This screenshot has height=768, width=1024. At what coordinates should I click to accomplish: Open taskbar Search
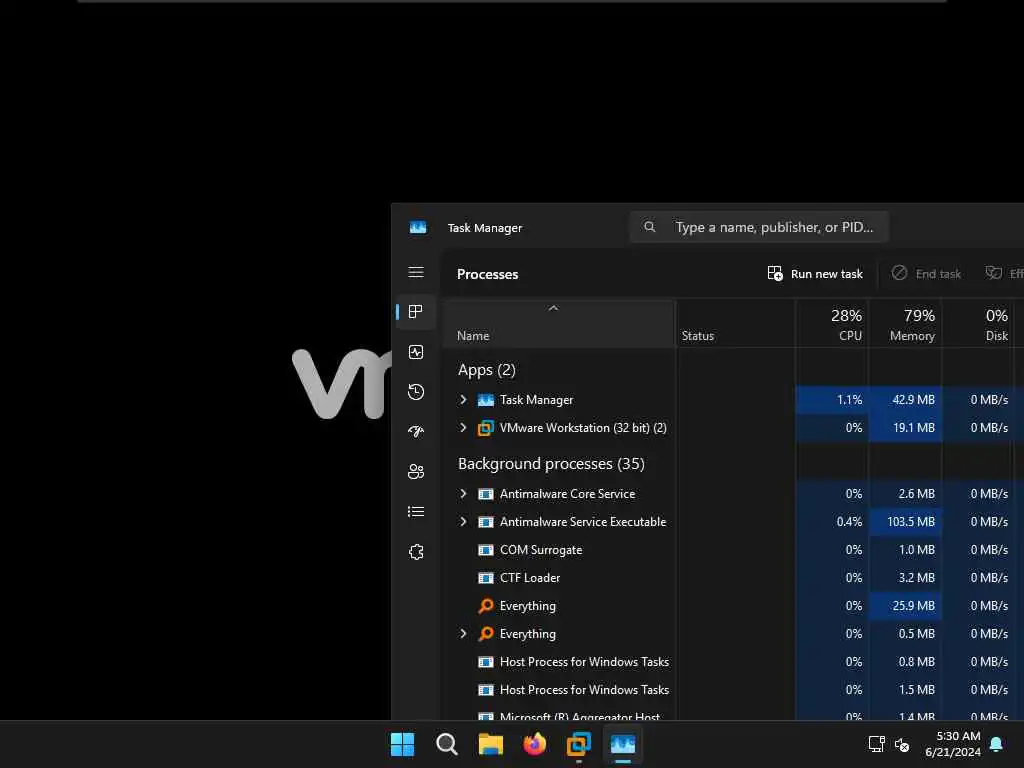click(x=447, y=744)
